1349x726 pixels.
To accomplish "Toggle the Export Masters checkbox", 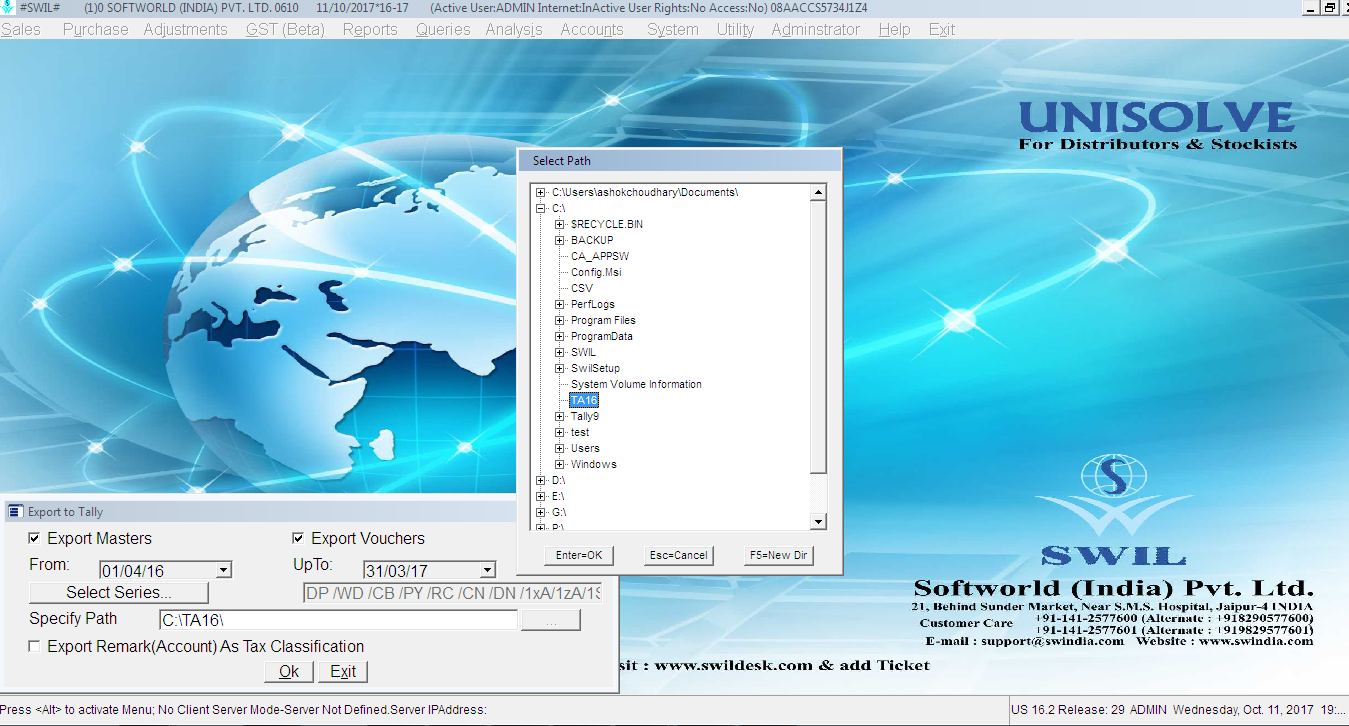I will [x=34, y=538].
